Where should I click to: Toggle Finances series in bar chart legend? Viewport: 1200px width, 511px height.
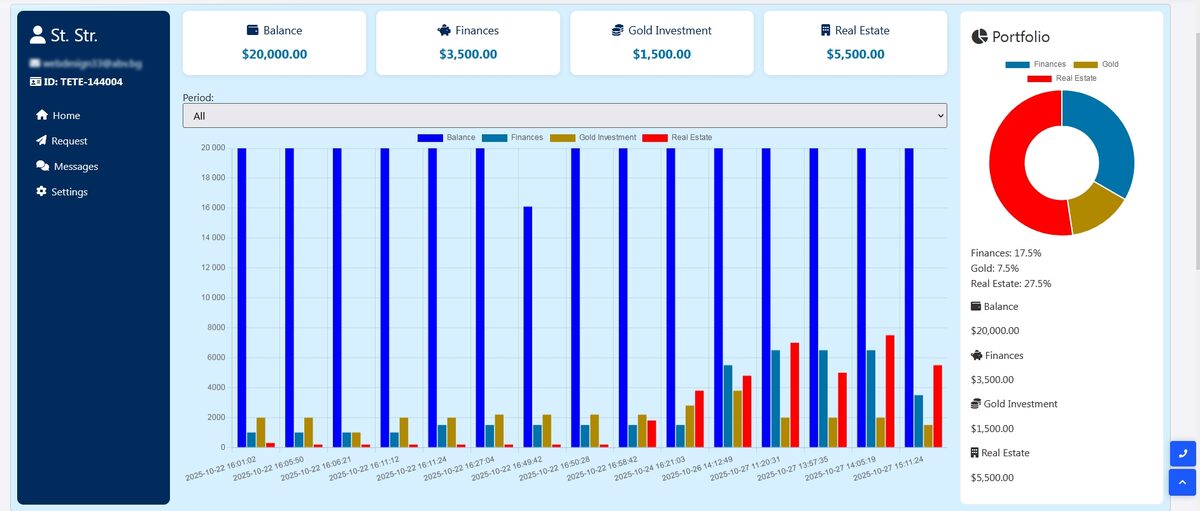click(x=512, y=137)
